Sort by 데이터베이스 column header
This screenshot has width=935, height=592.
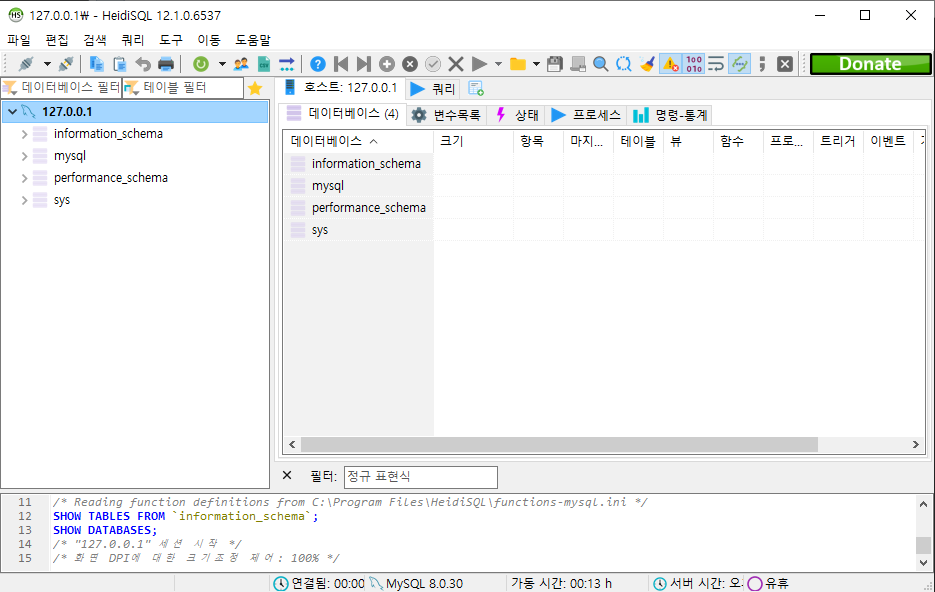(358, 141)
